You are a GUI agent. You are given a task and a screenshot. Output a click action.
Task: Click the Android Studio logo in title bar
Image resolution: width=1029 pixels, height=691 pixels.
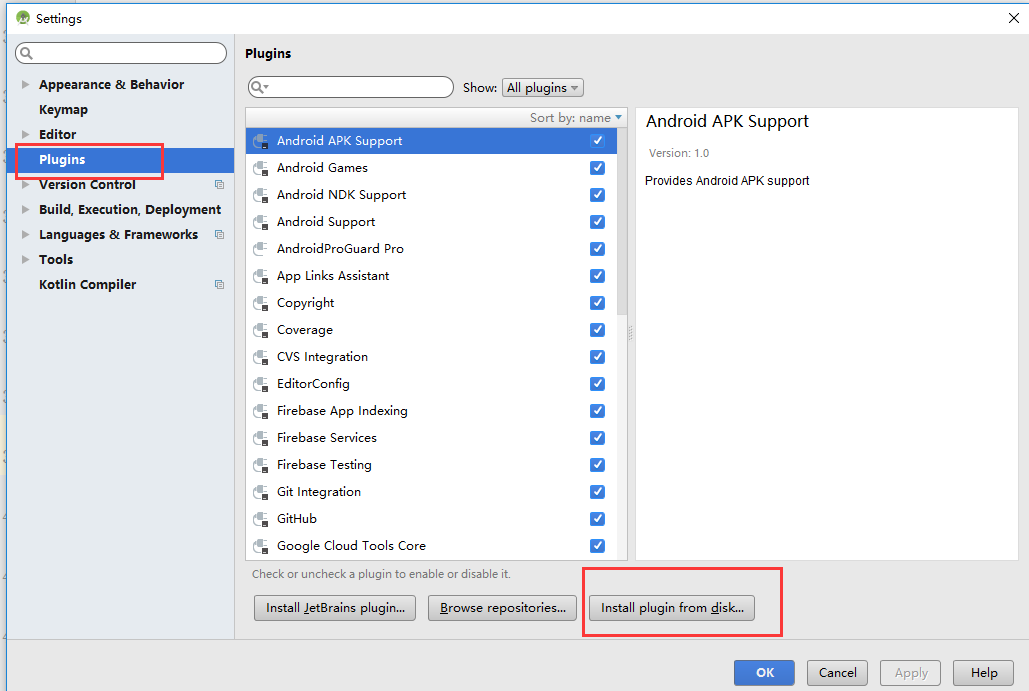(x=23, y=18)
